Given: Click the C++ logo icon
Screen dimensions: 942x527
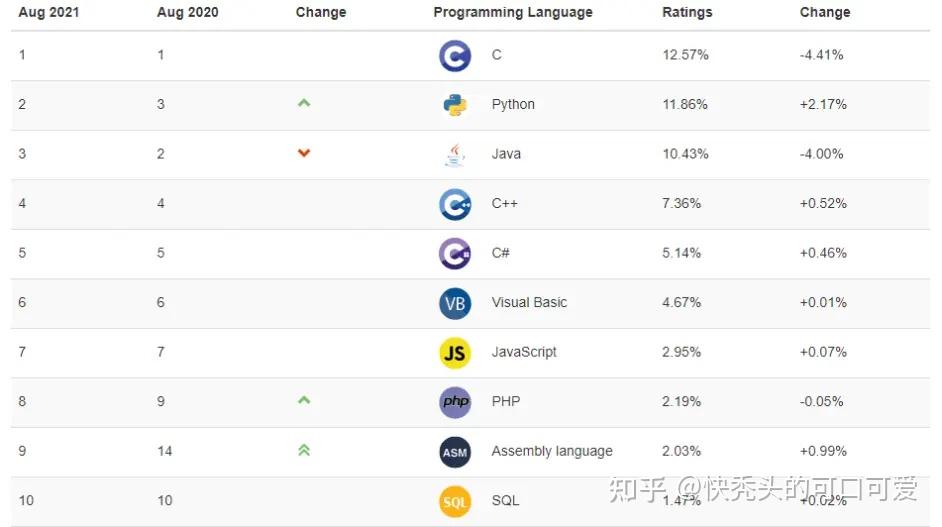Looking at the screenshot, I should (x=455, y=204).
